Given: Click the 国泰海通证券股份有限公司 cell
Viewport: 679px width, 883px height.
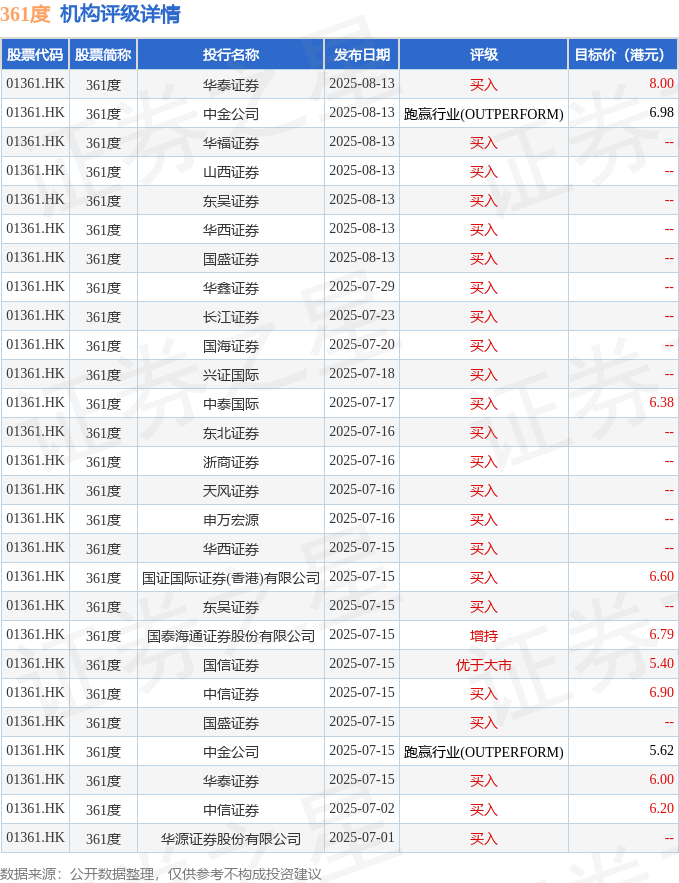Looking at the screenshot, I should pyautogui.click(x=231, y=636).
